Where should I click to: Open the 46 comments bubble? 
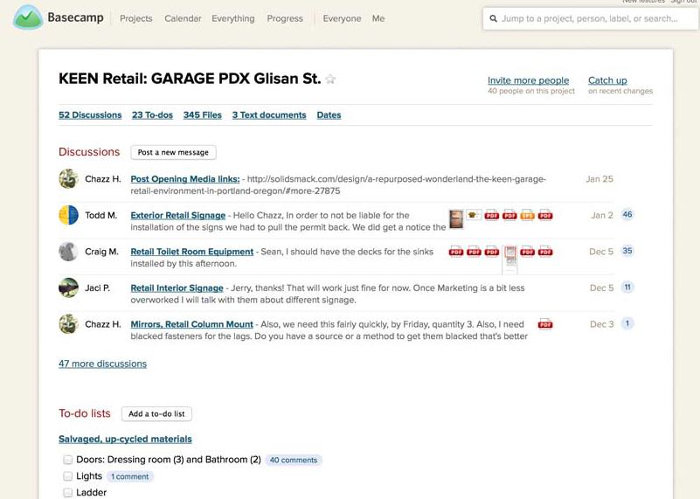click(628, 215)
